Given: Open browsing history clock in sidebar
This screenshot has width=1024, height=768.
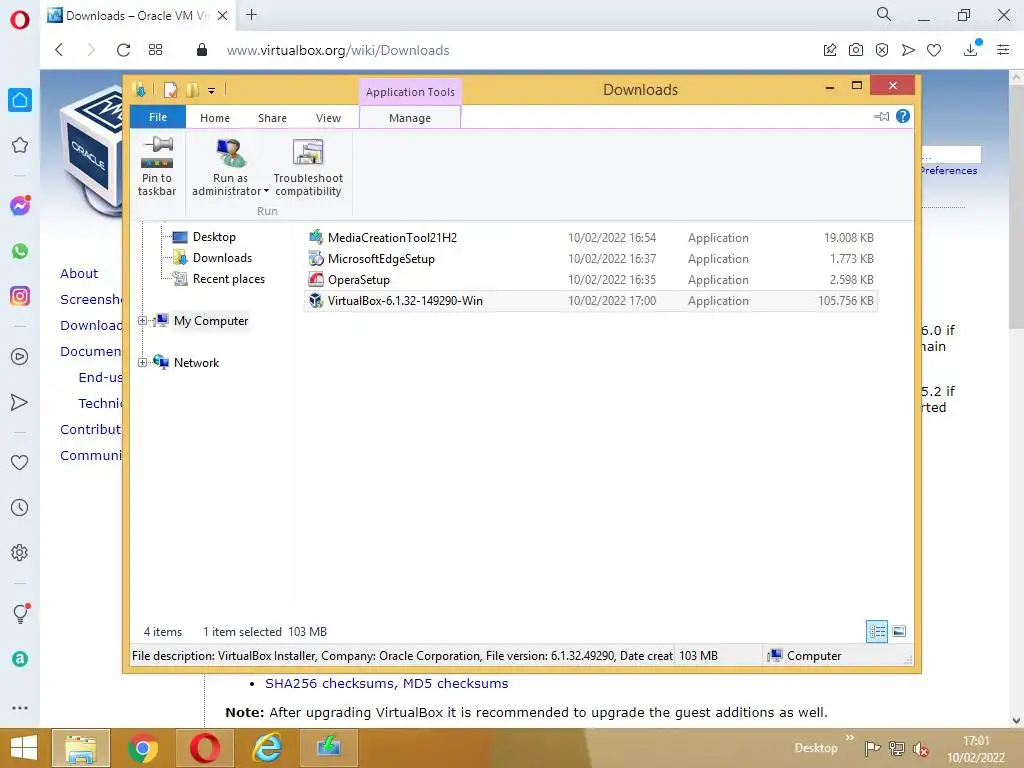Looking at the screenshot, I should coord(20,507).
